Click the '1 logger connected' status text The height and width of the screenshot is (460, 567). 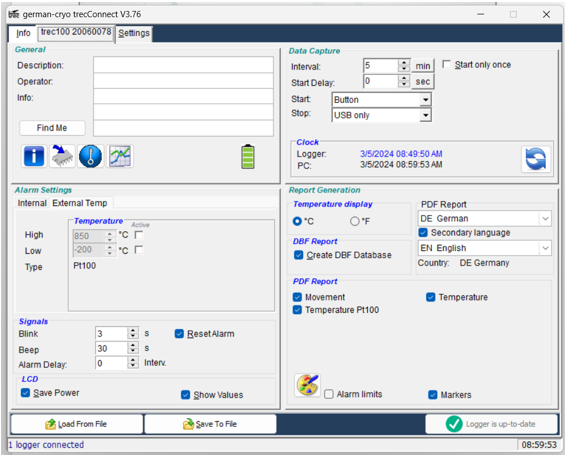46,445
